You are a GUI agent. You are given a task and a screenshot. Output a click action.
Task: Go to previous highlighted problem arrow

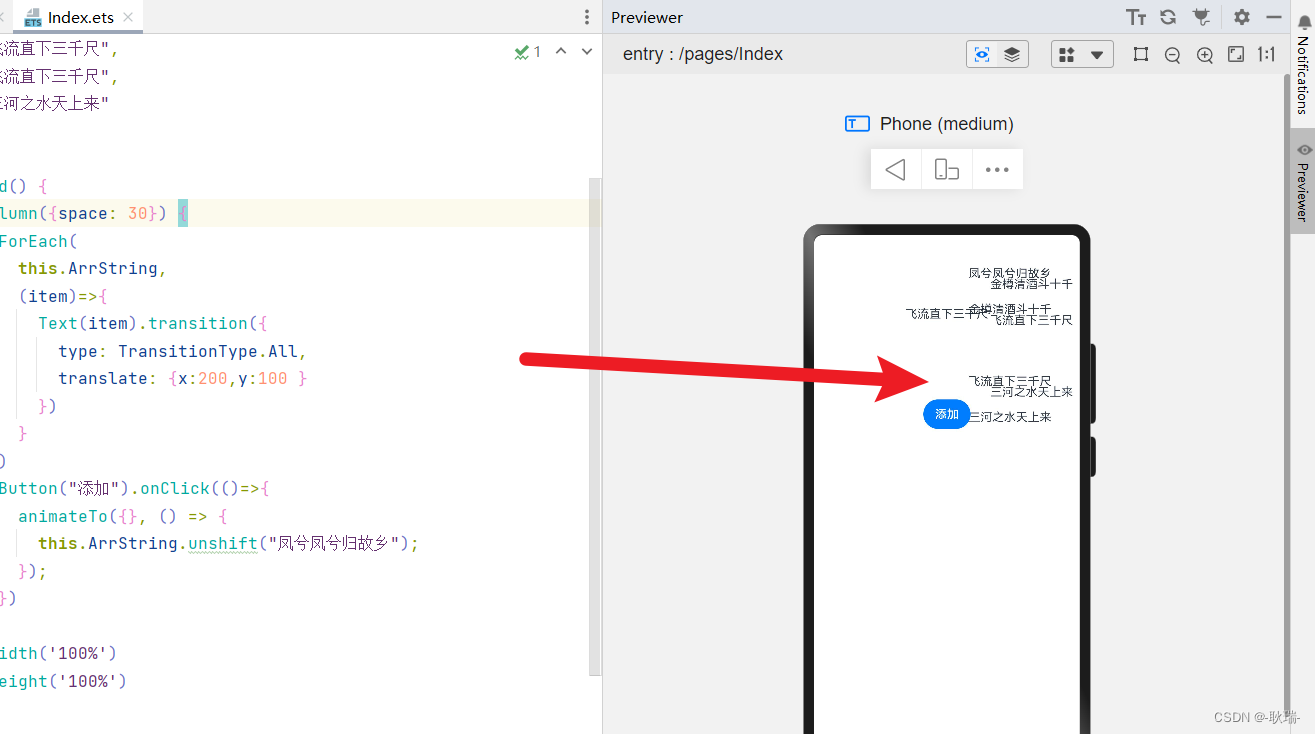pyautogui.click(x=561, y=52)
